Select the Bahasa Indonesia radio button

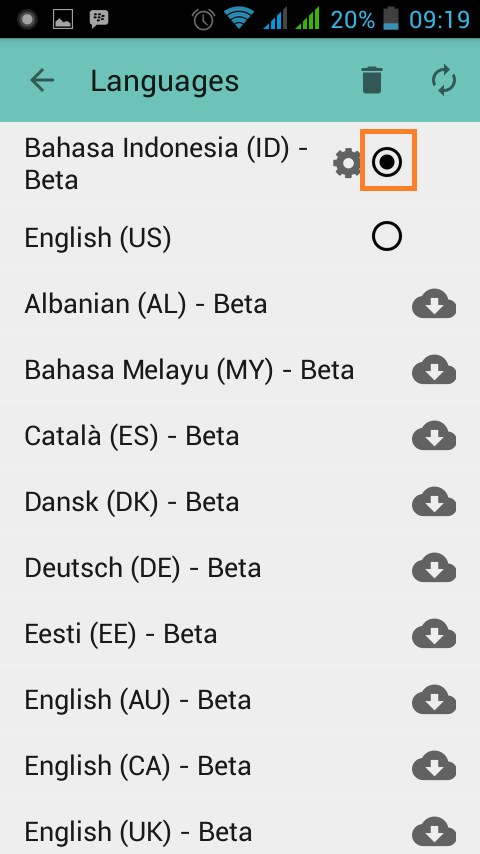[x=387, y=161]
